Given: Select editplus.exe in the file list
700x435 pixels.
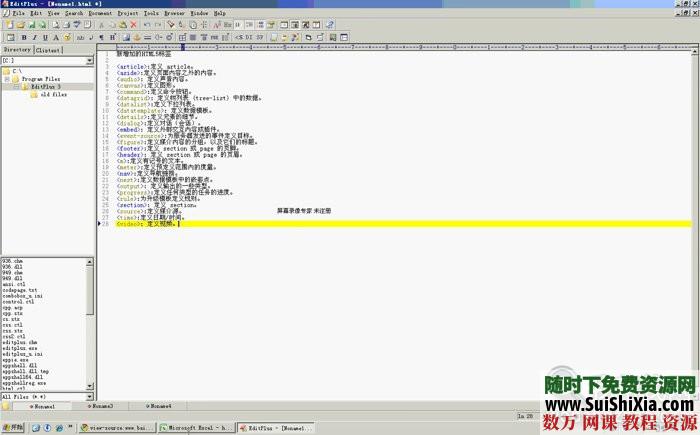Looking at the screenshot, I should [x=20, y=348].
